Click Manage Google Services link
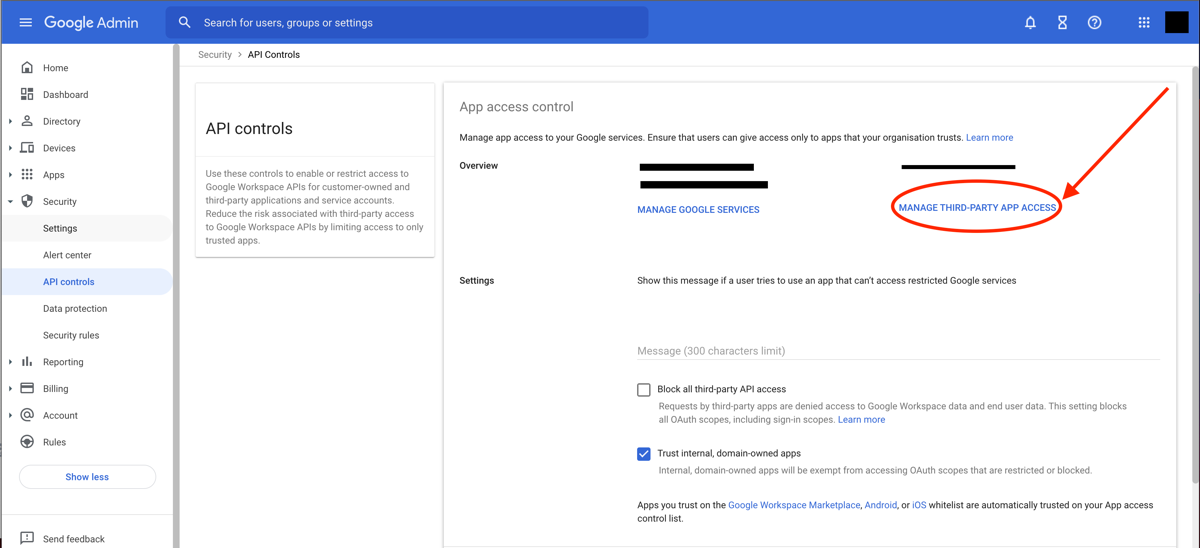Image resolution: width=1200 pixels, height=548 pixels. pos(698,209)
